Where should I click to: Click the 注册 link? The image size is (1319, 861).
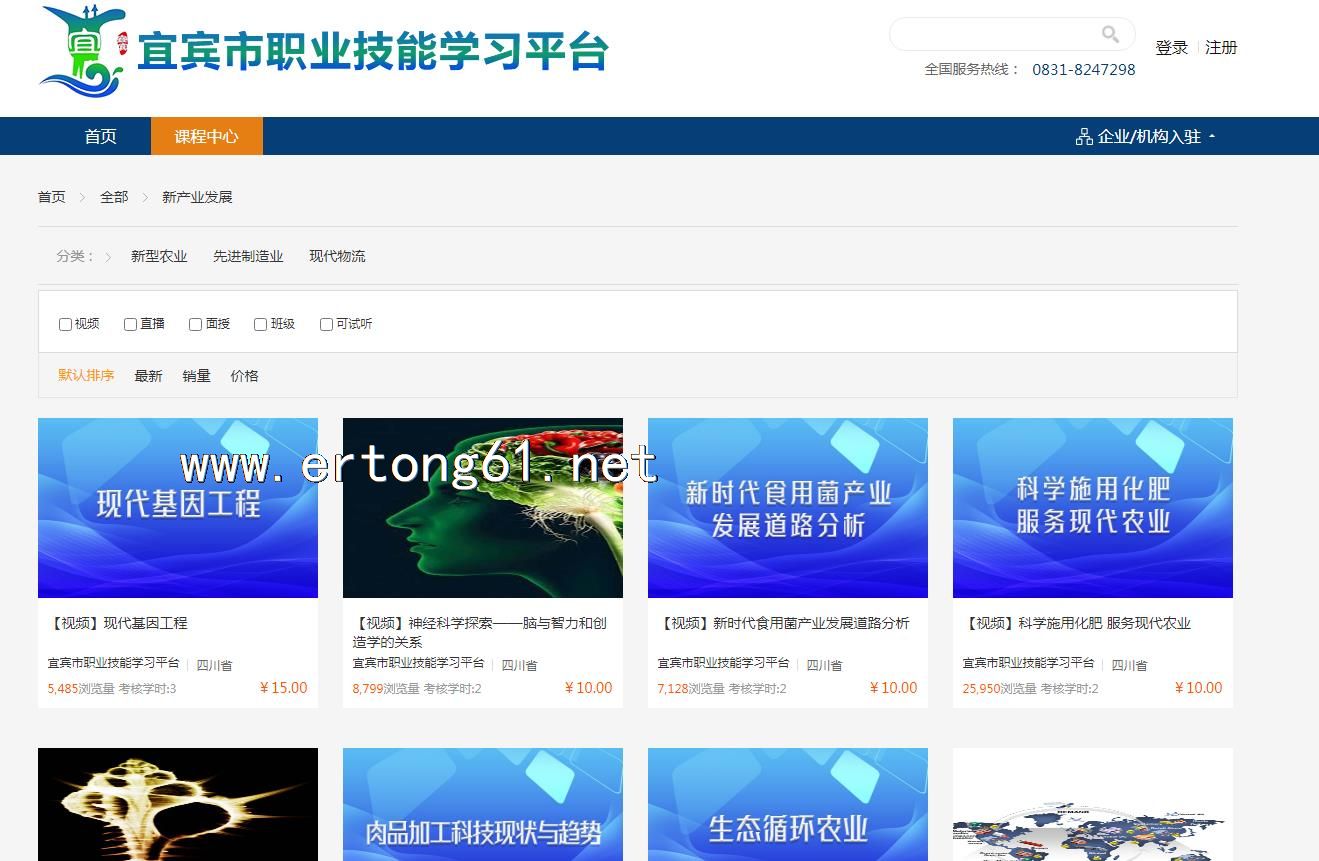1221,47
